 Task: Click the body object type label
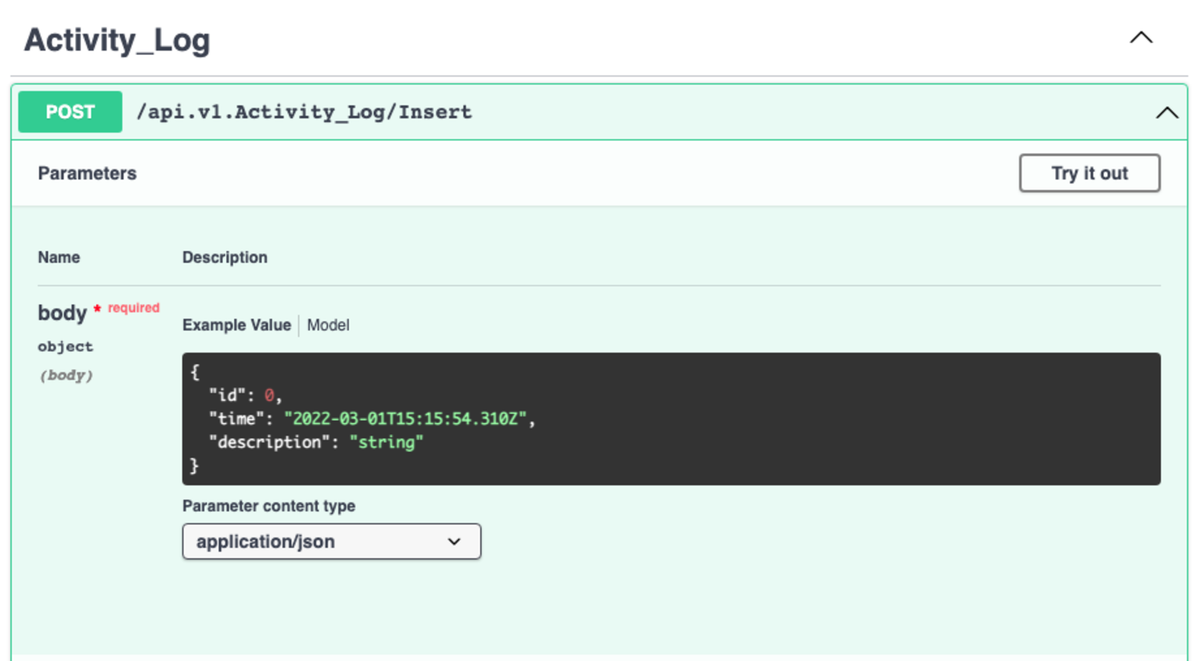pyautogui.click(x=65, y=346)
